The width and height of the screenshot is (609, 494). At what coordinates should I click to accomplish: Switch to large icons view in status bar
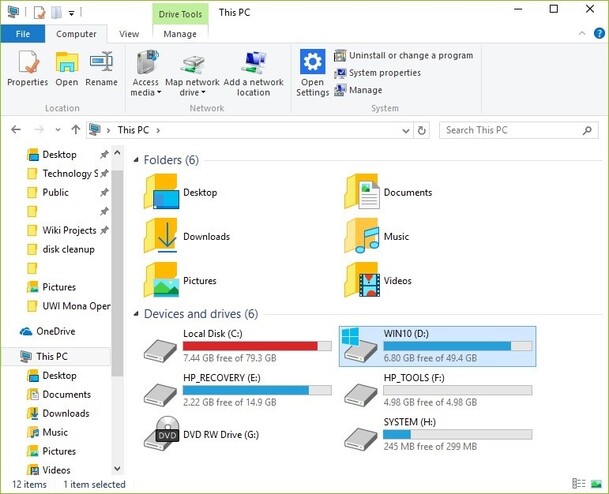pyautogui.click(x=597, y=484)
